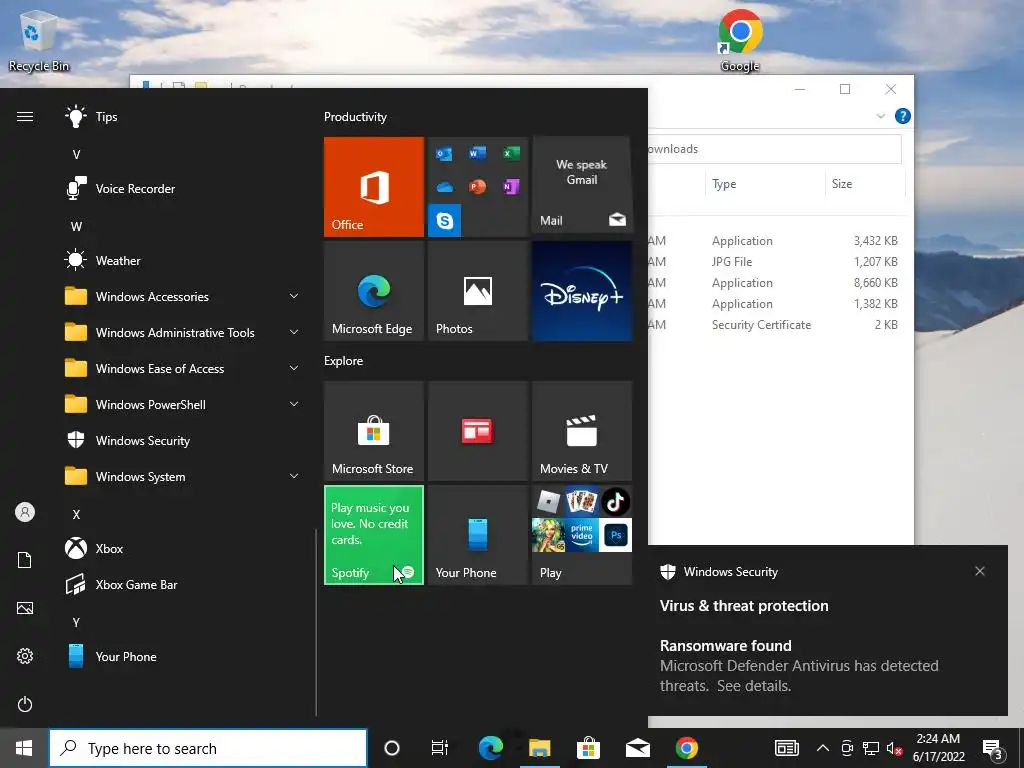The height and width of the screenshot is (768, 1024).
Task: Expand Windows System folder
Action: 183,477
